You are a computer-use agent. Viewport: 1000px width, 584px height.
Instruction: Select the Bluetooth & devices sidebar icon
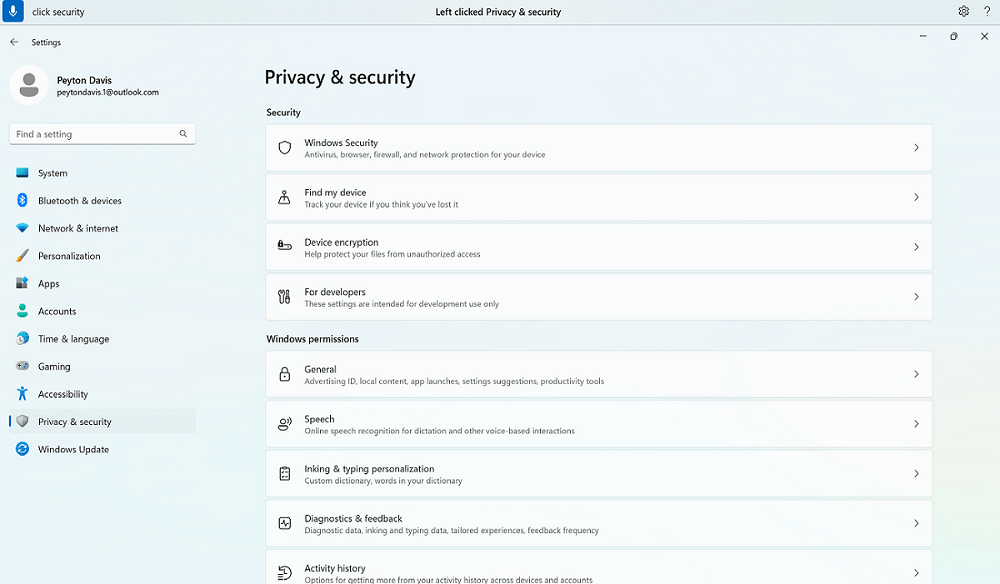[22, 200]
